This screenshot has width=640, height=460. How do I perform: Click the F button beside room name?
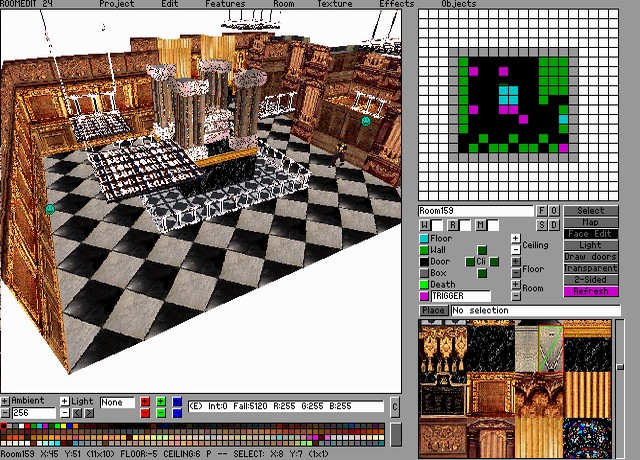point(542,211)
